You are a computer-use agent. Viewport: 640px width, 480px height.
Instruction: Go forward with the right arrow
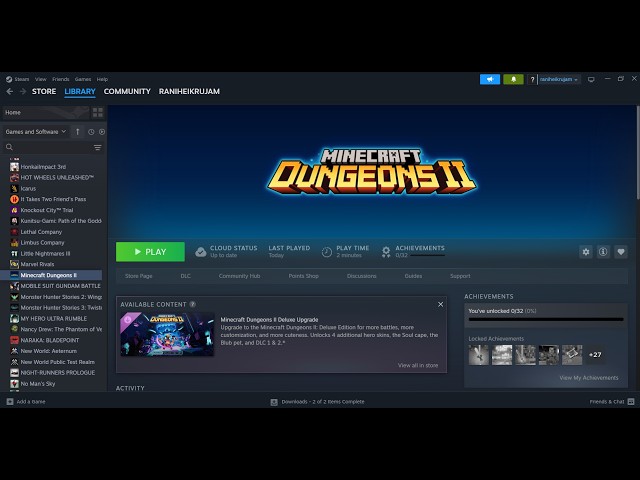click(23, 91)
